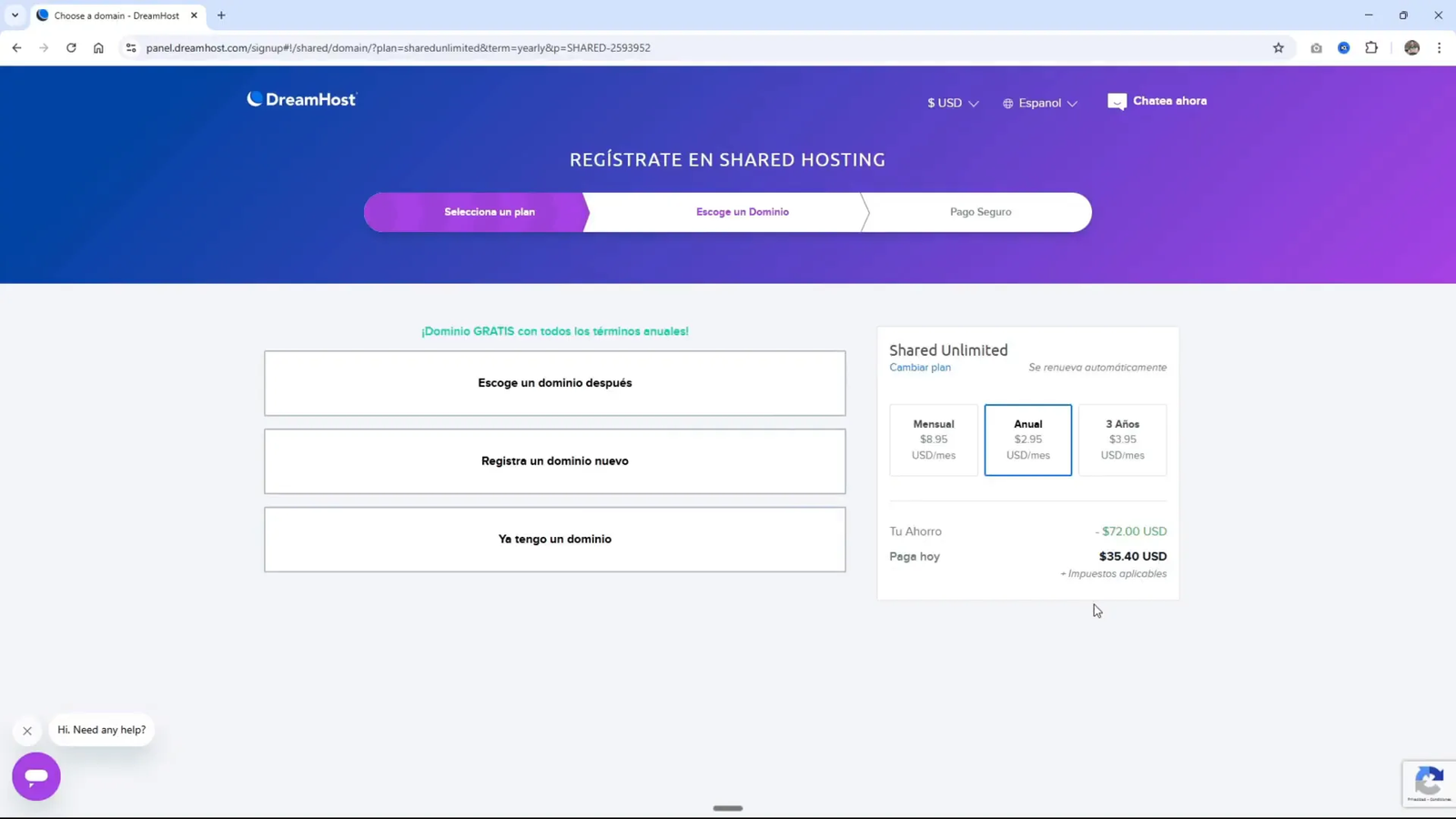Click the 'Chatea ahora' text link

(1170, 101)
